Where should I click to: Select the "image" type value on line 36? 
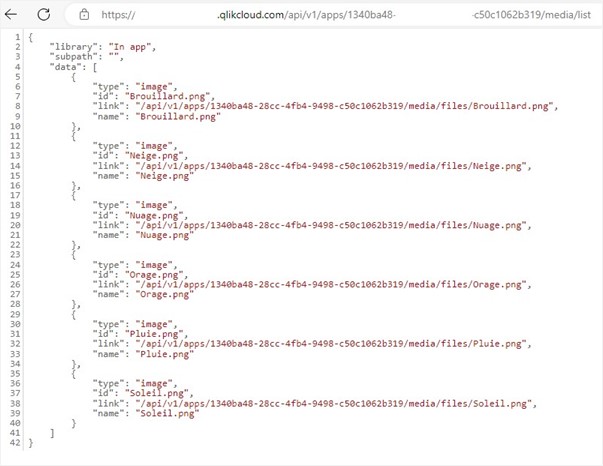point(154,383)
